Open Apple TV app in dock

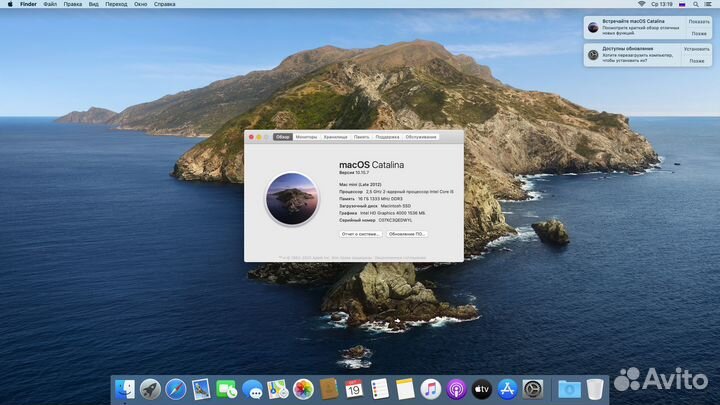[482, 389]
